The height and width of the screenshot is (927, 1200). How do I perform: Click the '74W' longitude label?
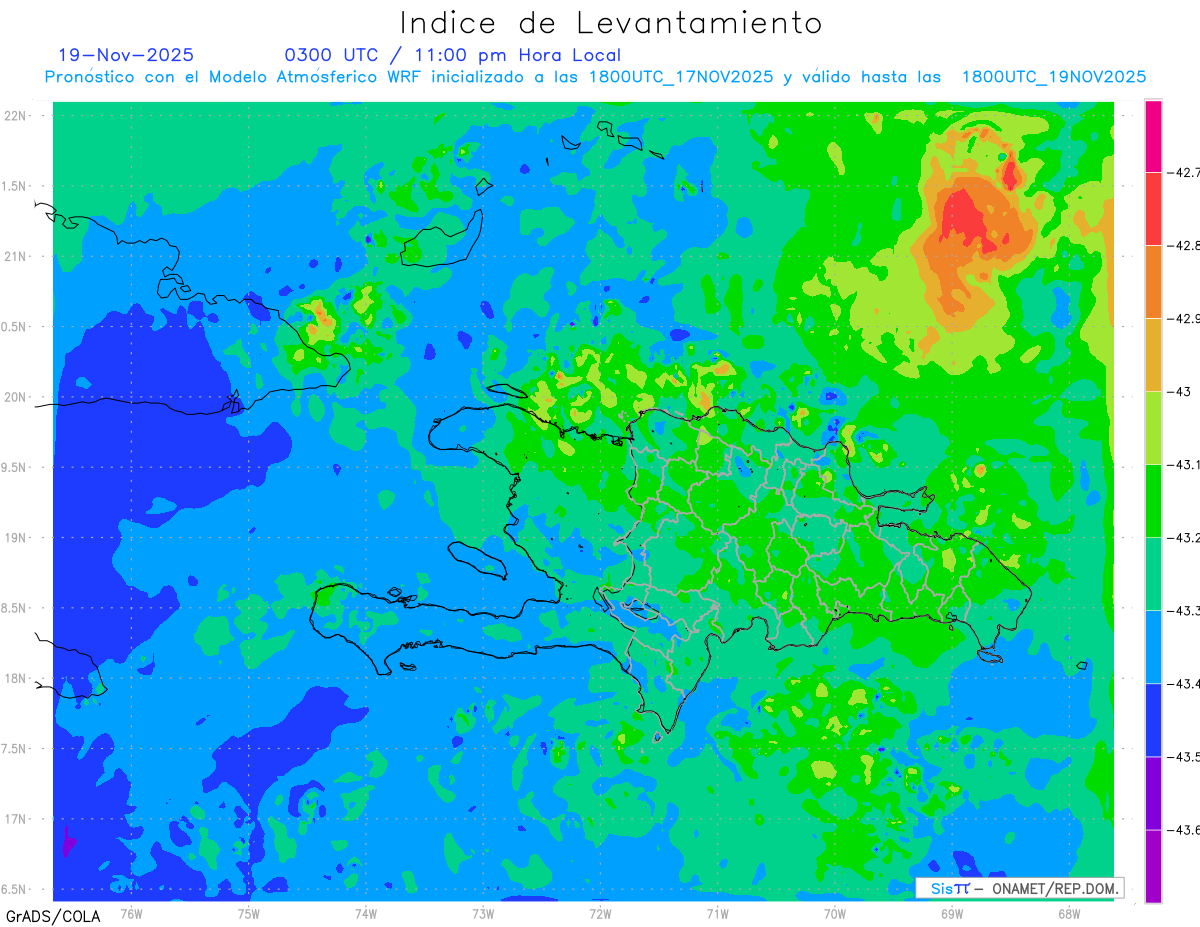(365, 913)
